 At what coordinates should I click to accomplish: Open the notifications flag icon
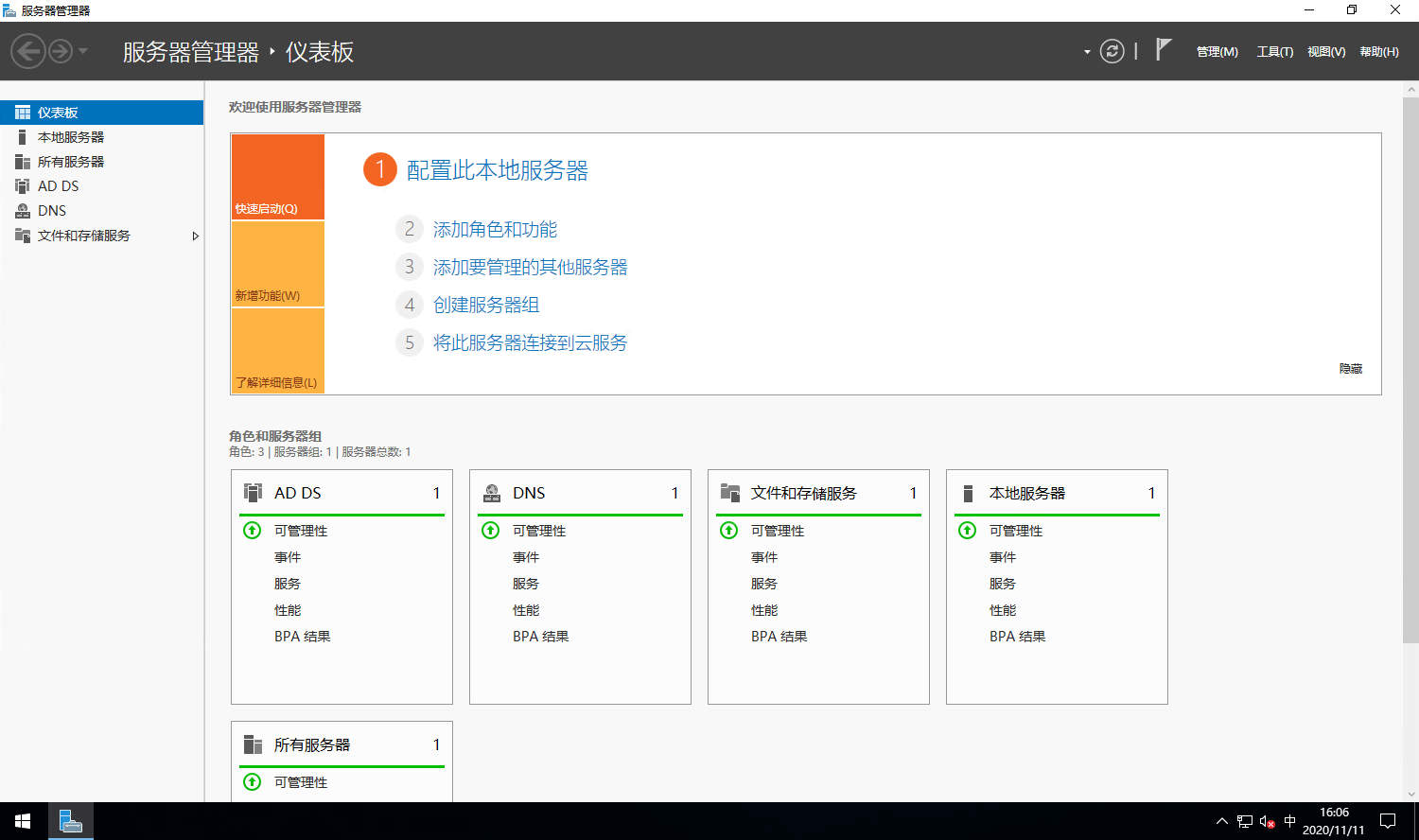[1164, 49]
